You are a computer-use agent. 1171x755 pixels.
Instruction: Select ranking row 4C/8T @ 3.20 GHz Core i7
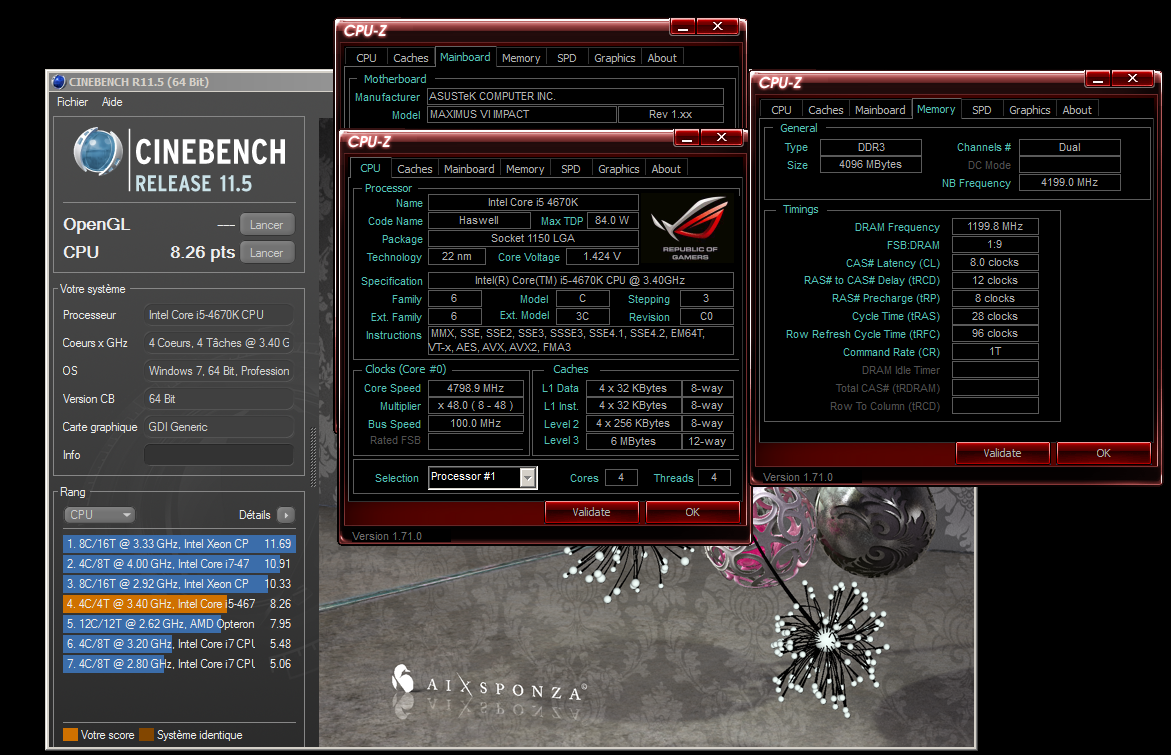[x=179, y=644]
